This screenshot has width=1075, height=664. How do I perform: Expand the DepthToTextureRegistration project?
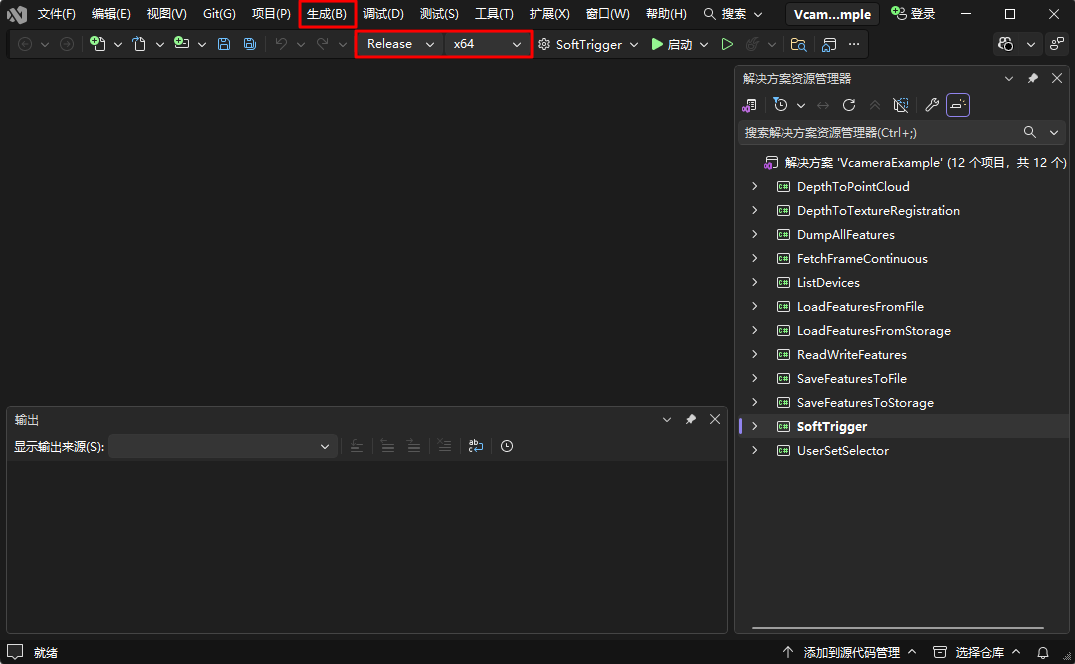[755, 210]
